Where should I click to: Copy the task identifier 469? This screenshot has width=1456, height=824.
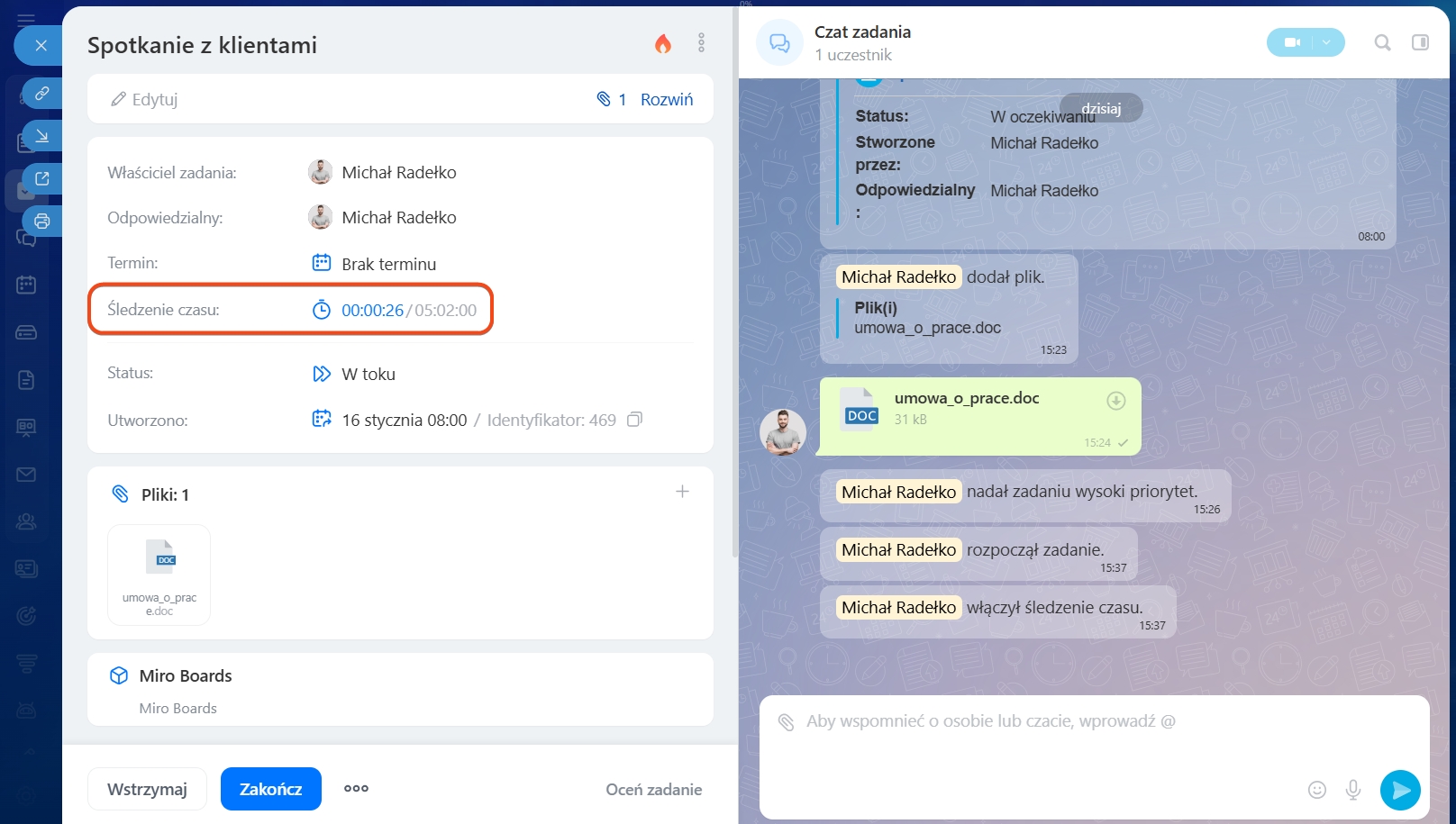click(634, 420)
